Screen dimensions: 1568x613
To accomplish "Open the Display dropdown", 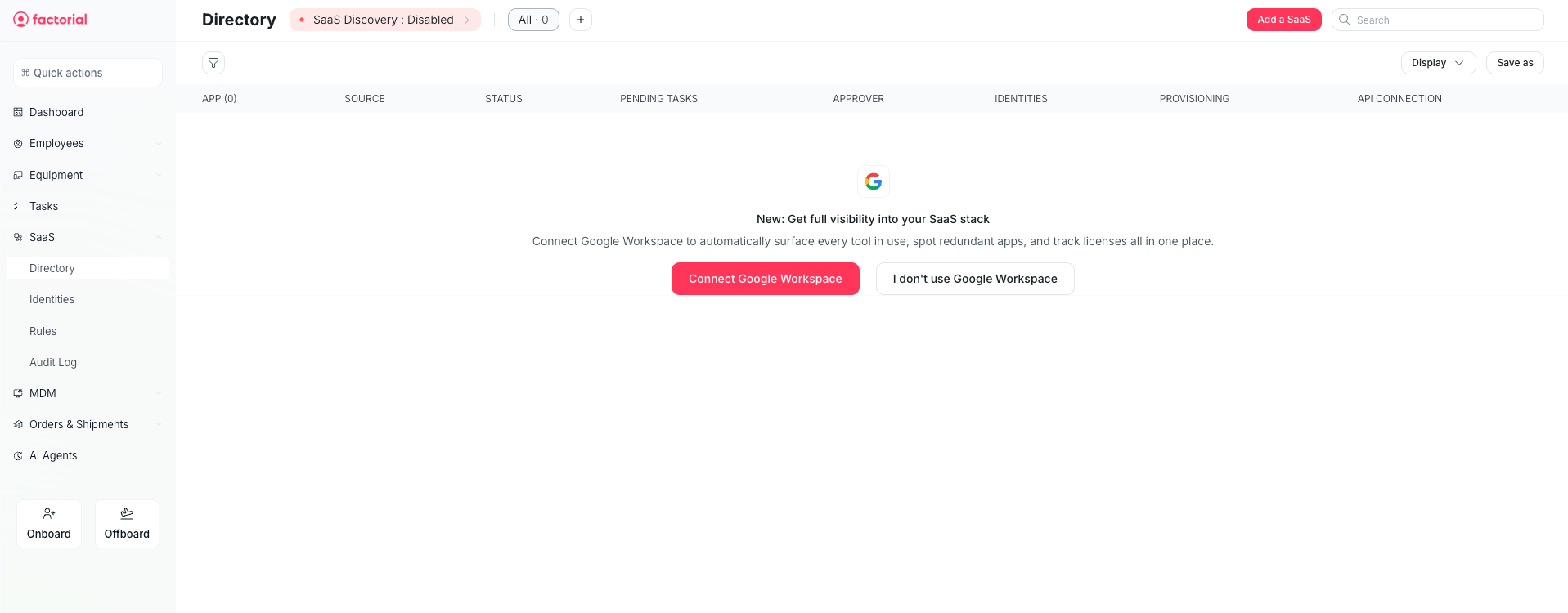I will 1438,63.
